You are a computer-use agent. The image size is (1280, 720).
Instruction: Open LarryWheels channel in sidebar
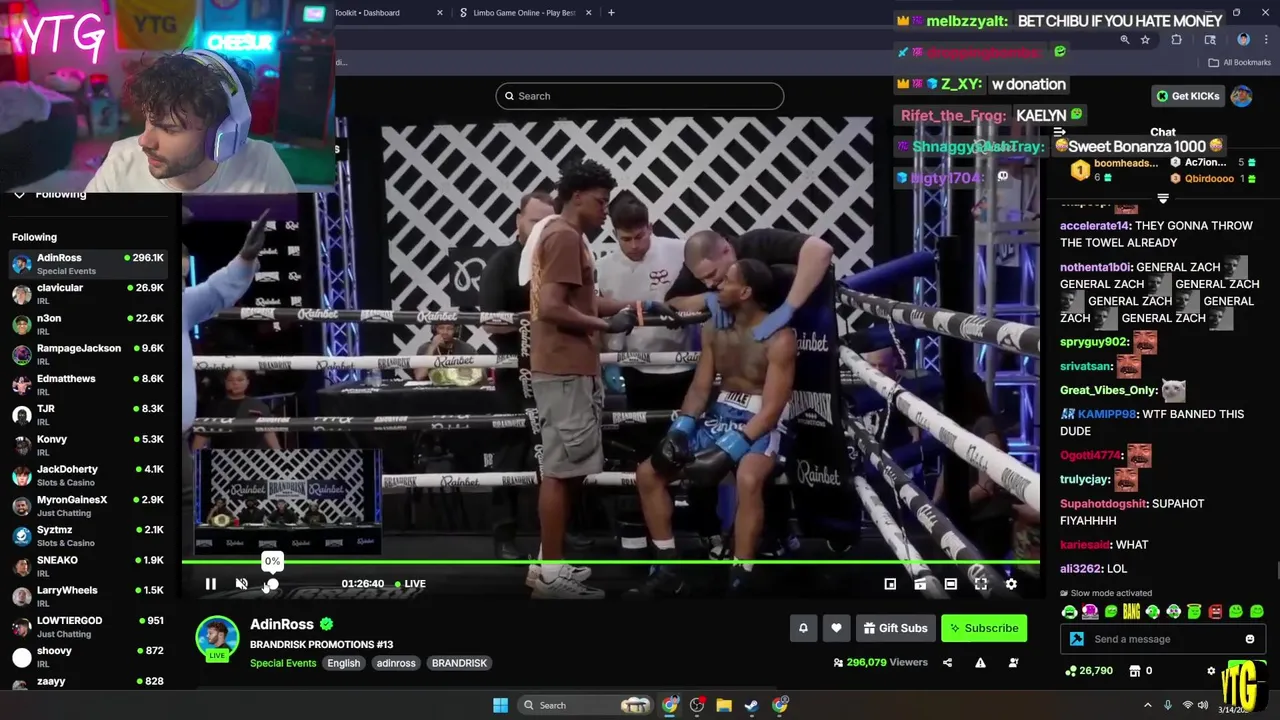(x=90, y=596)
